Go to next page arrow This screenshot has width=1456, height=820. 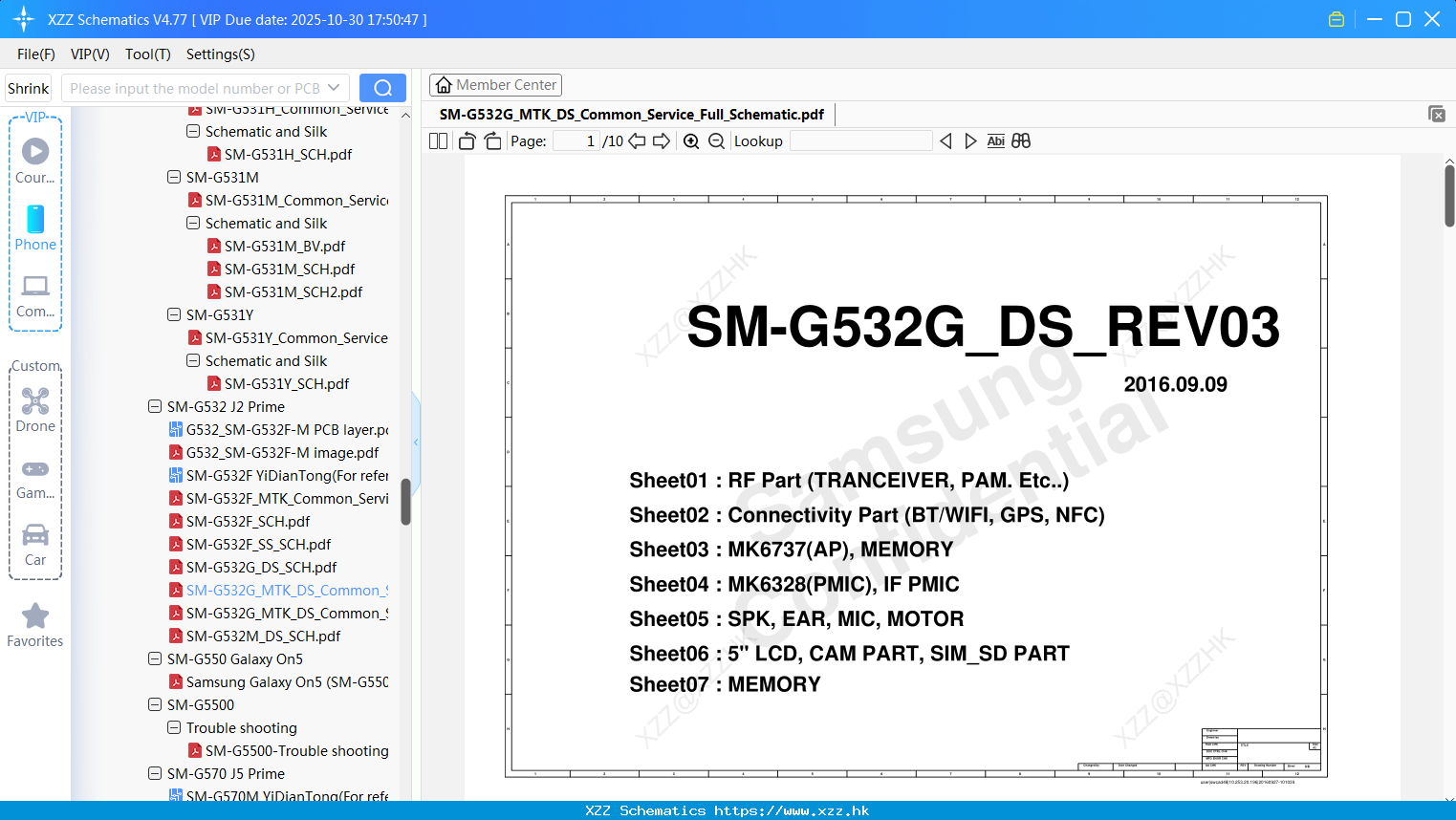coord(662,141)
